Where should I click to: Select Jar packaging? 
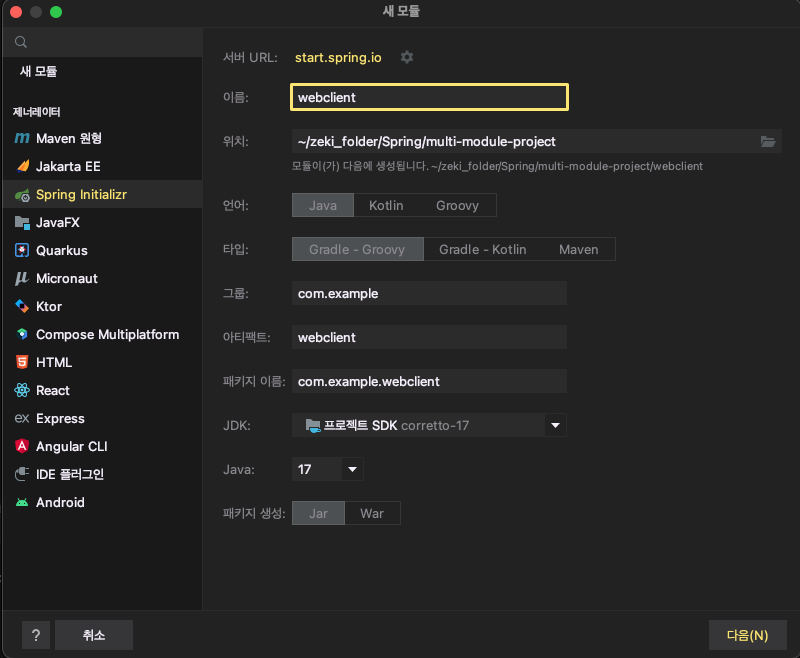pyautogui.click(x=318, y=513)
